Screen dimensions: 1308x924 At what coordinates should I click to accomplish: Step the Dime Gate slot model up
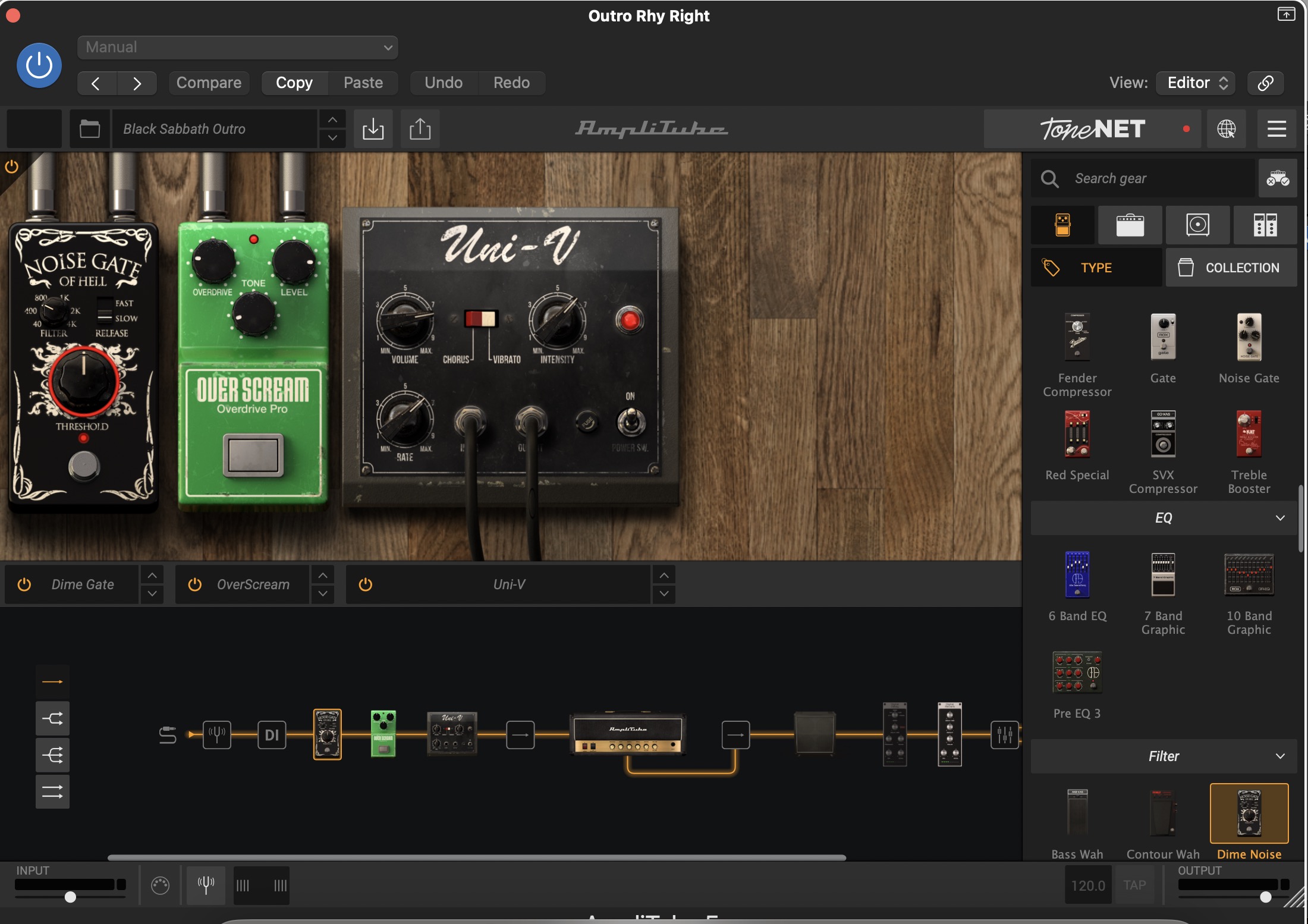(x=152, y=575)
